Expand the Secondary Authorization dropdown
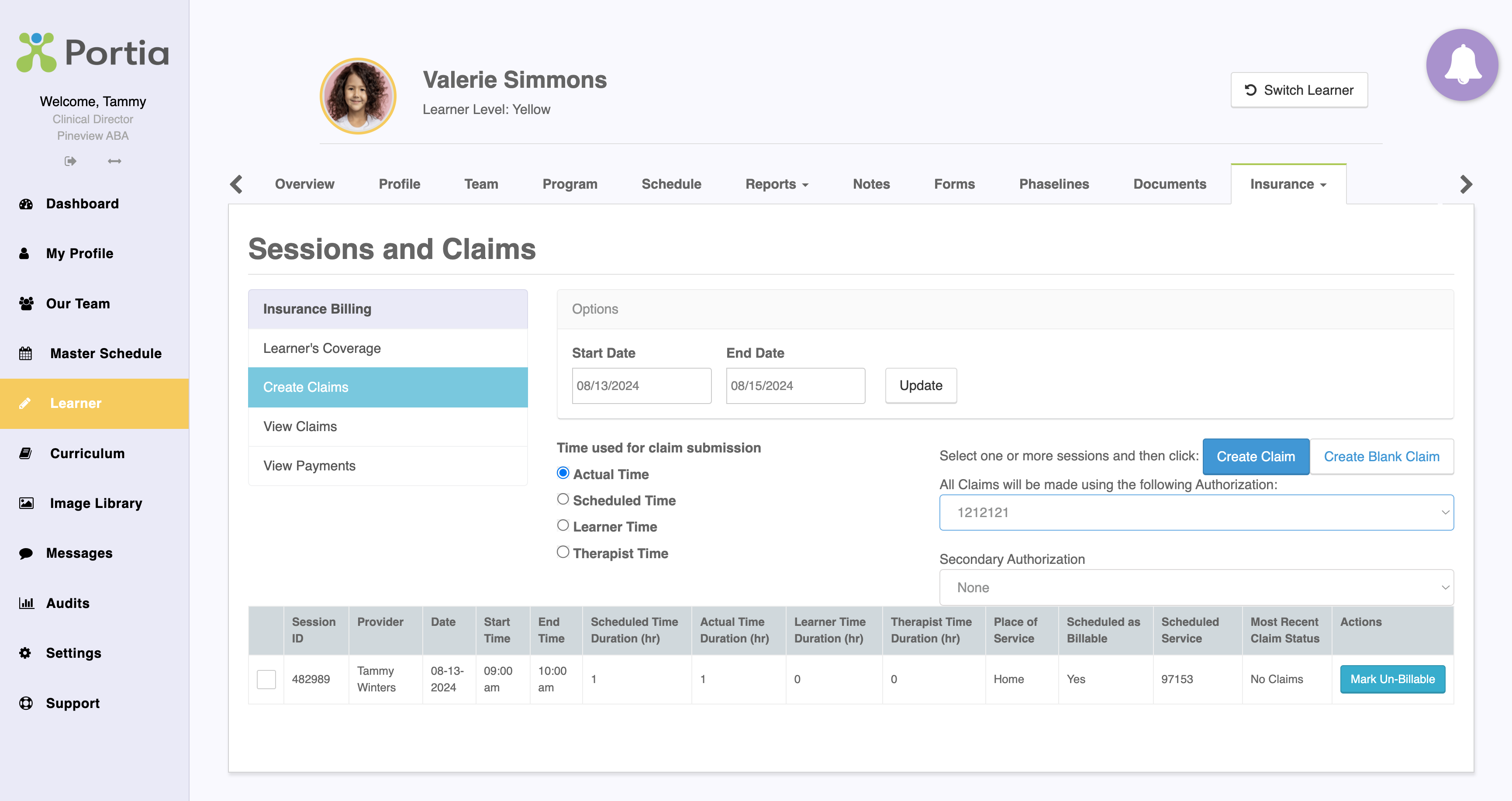 pos(1196,587)
